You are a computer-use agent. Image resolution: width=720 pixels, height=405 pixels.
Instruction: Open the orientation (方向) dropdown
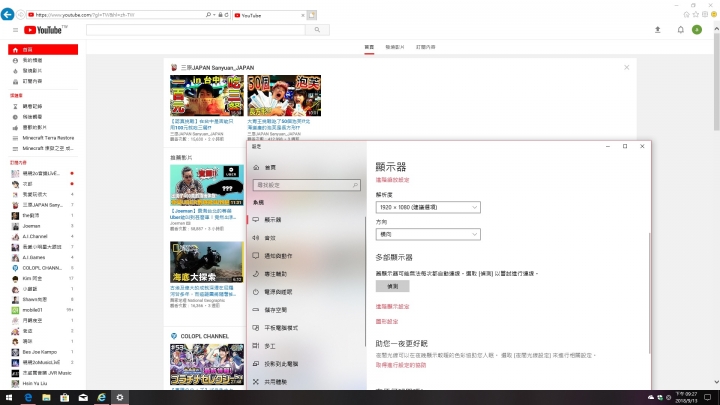428,234
